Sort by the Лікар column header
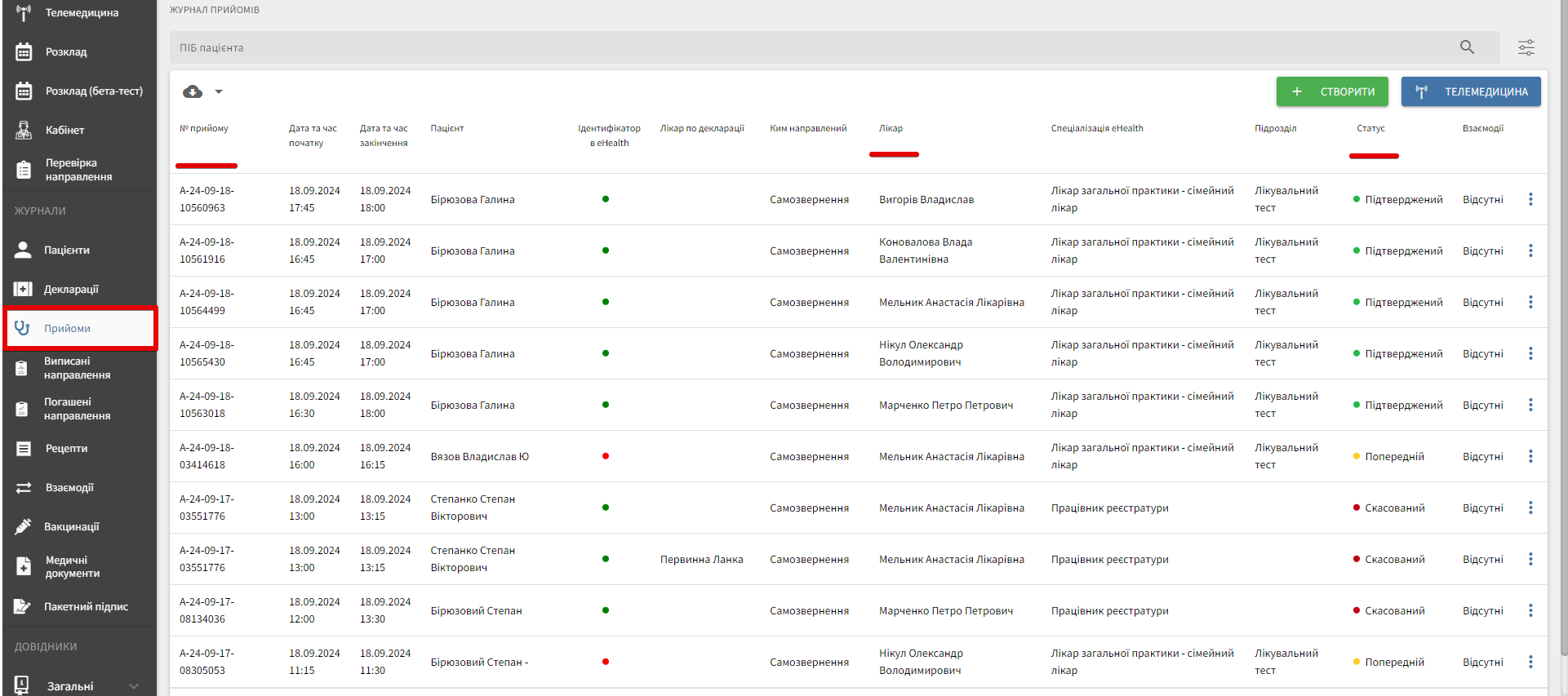 pyautogui.click(x=891, y=128)
